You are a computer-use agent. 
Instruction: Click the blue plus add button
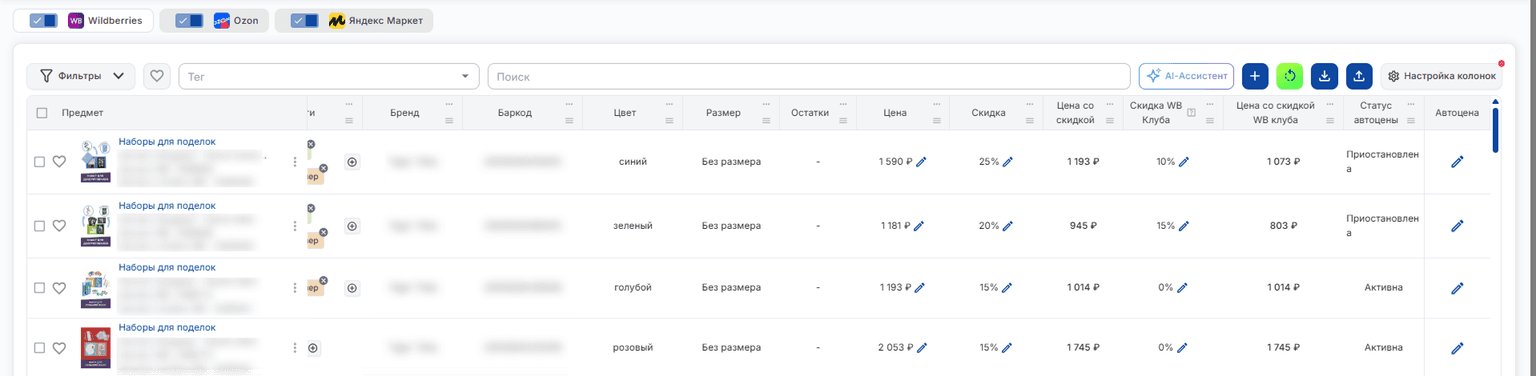point(1255,76)
